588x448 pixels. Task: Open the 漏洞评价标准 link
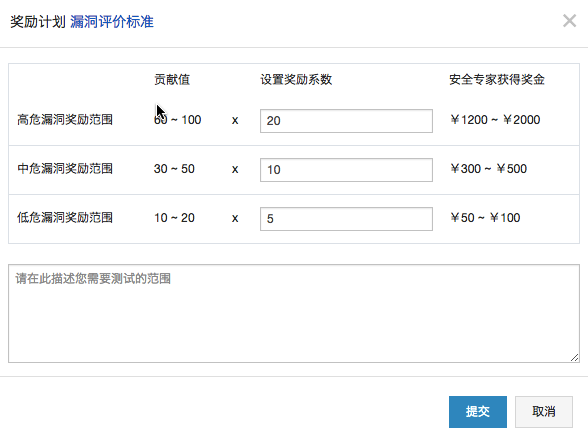click(112, 22)
